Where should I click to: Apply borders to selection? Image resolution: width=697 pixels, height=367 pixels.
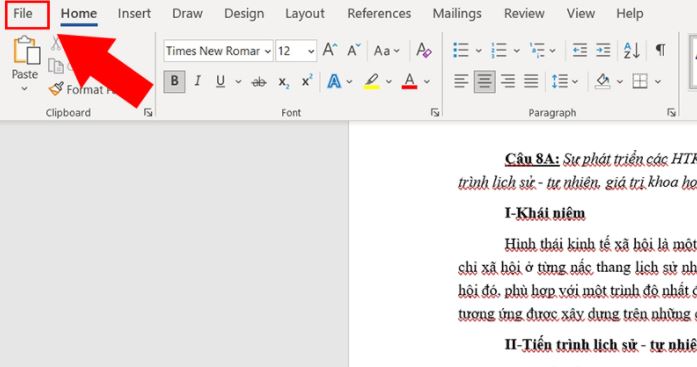(x=640, y=82)
